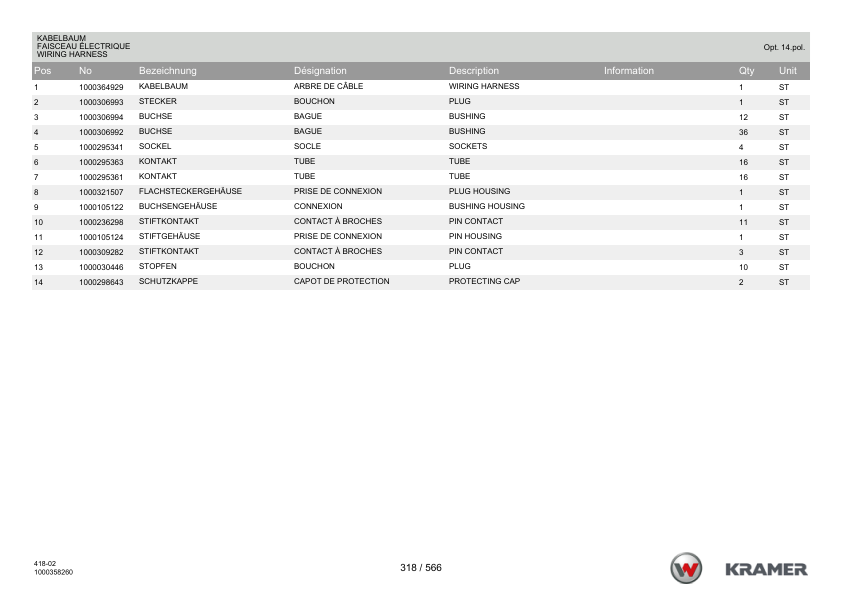
Task: Click part number 1000306993
Action: pyautogui.click(x=100, y=102)
